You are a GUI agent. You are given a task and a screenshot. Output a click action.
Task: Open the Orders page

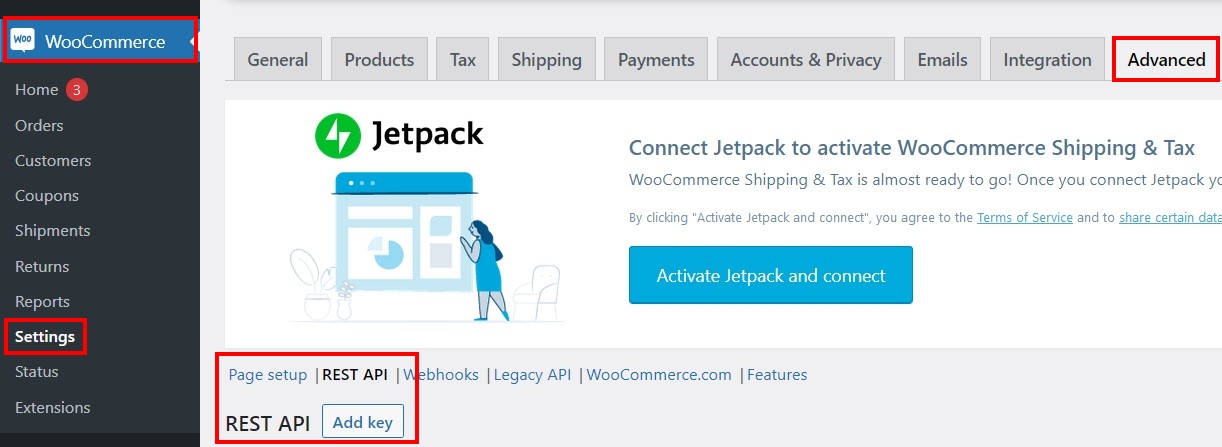coord(39,125)
